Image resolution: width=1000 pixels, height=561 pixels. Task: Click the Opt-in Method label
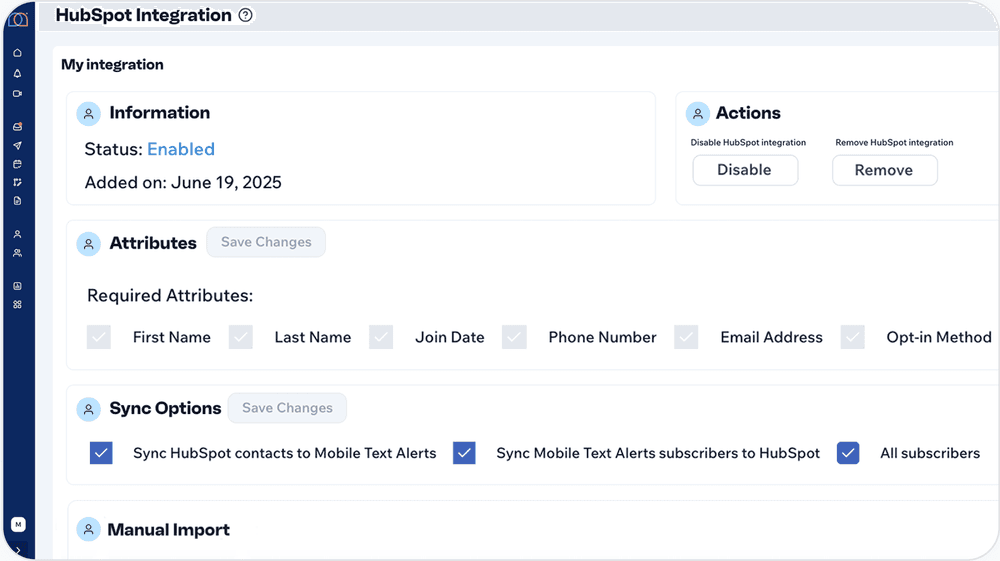(939, 337)
